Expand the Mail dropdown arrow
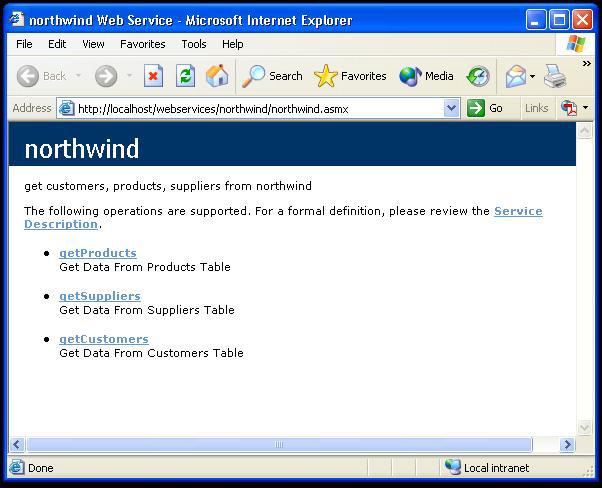 click(532, 76)
